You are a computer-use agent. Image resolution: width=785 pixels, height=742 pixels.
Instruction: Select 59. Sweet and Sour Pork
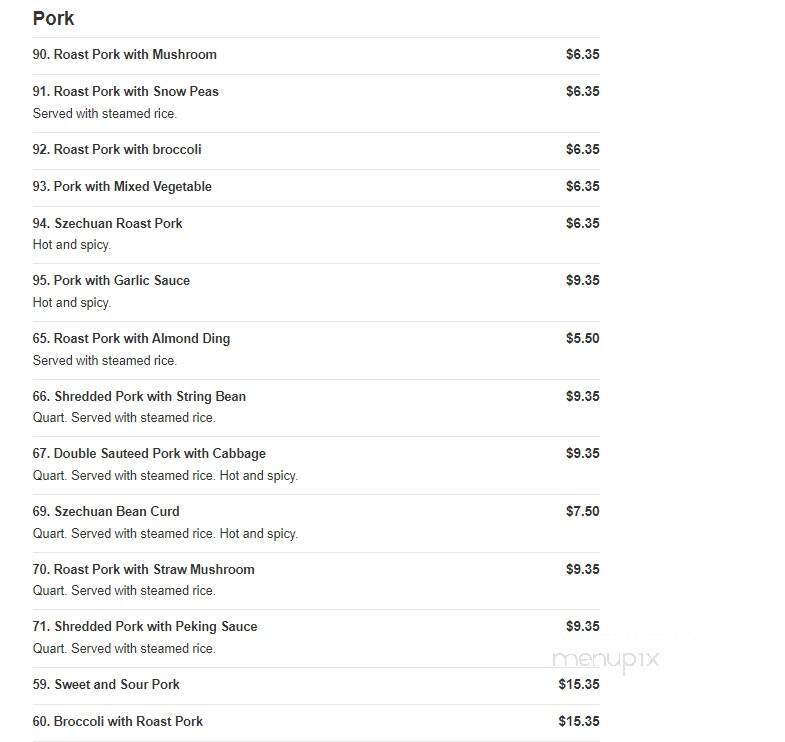pos(106,684)
